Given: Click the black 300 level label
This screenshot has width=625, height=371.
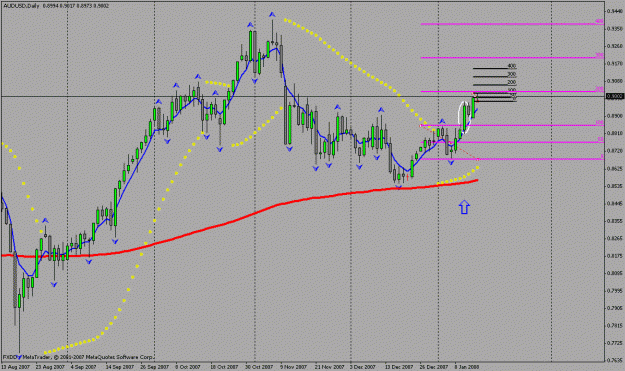Looking at the screenshot, I should tap(512, 74).
